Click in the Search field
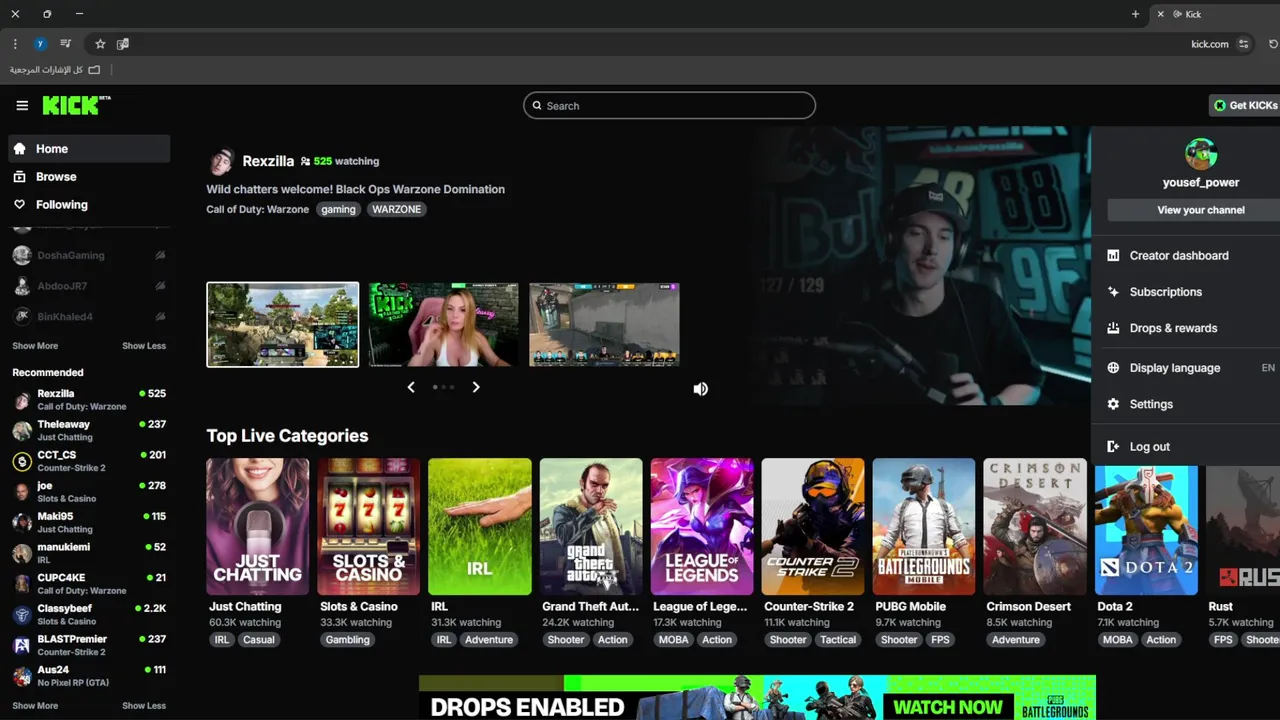The height and width of the screenshot is (720, 1280). click(669, 106)
